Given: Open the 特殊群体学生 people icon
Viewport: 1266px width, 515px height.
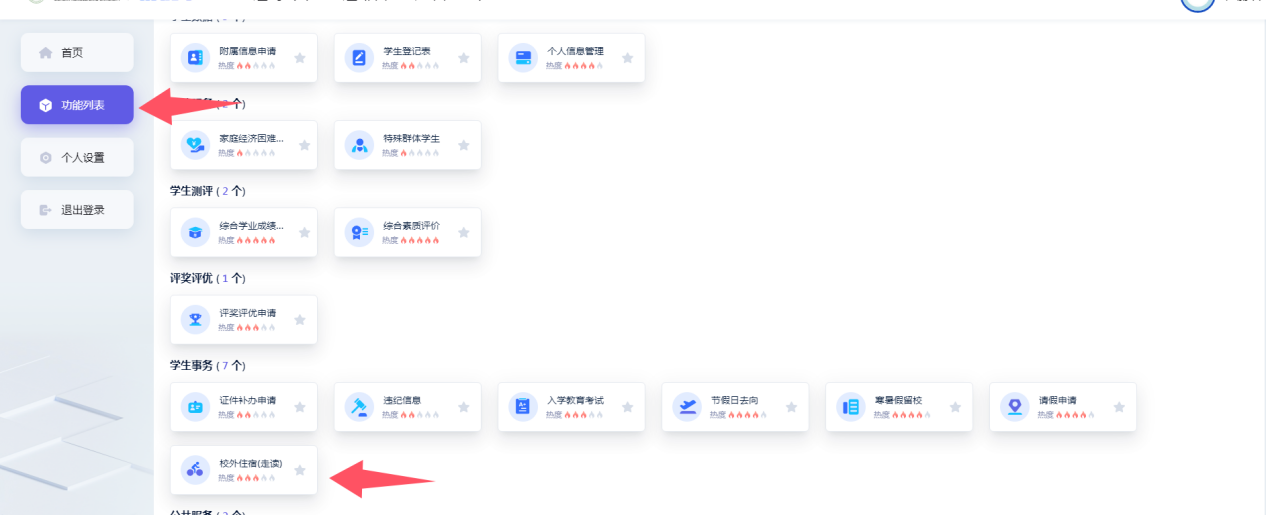Looking at the screenshot, I should pyautogui.click(x=359, y=145).
